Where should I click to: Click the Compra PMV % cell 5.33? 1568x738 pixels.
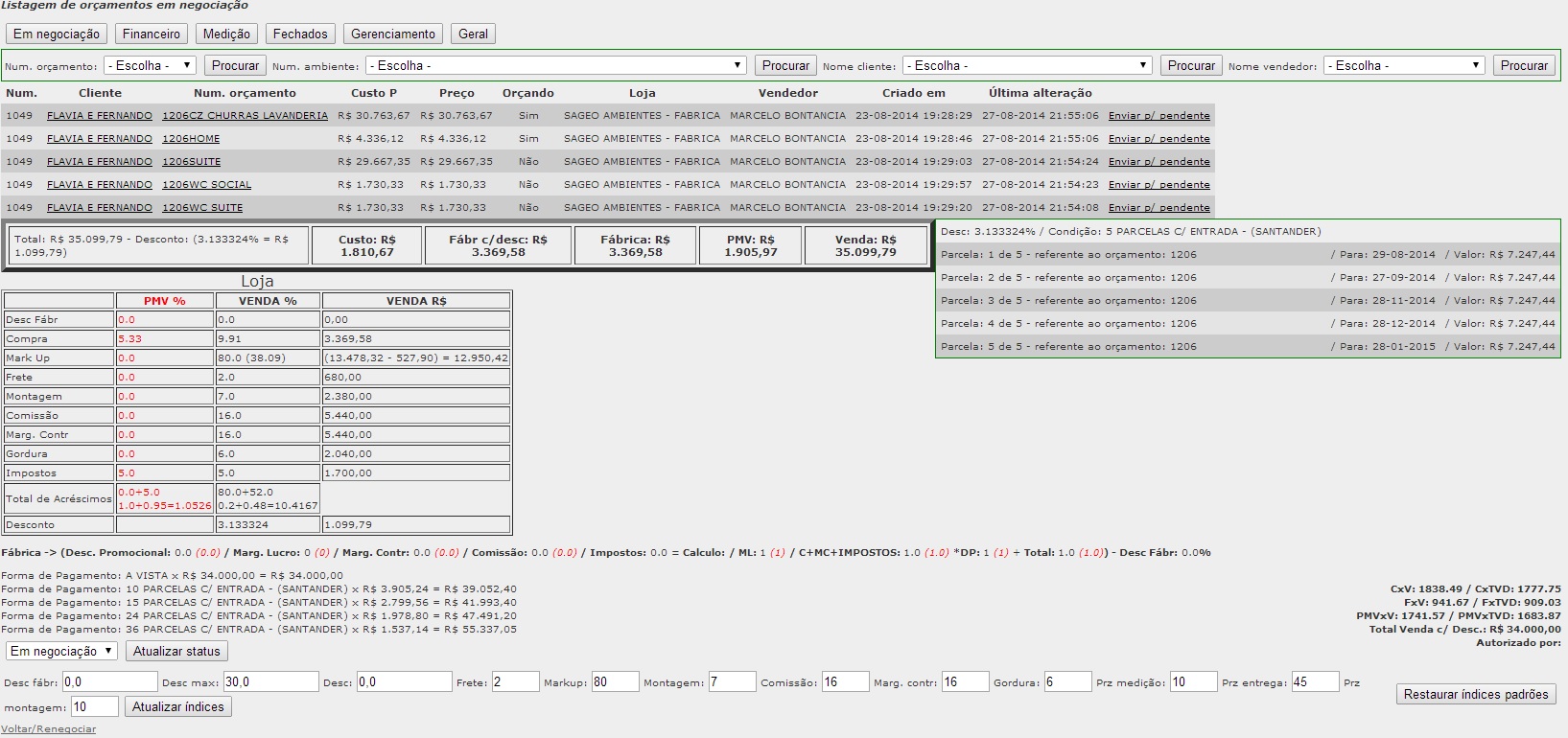[x=164, y=338]
